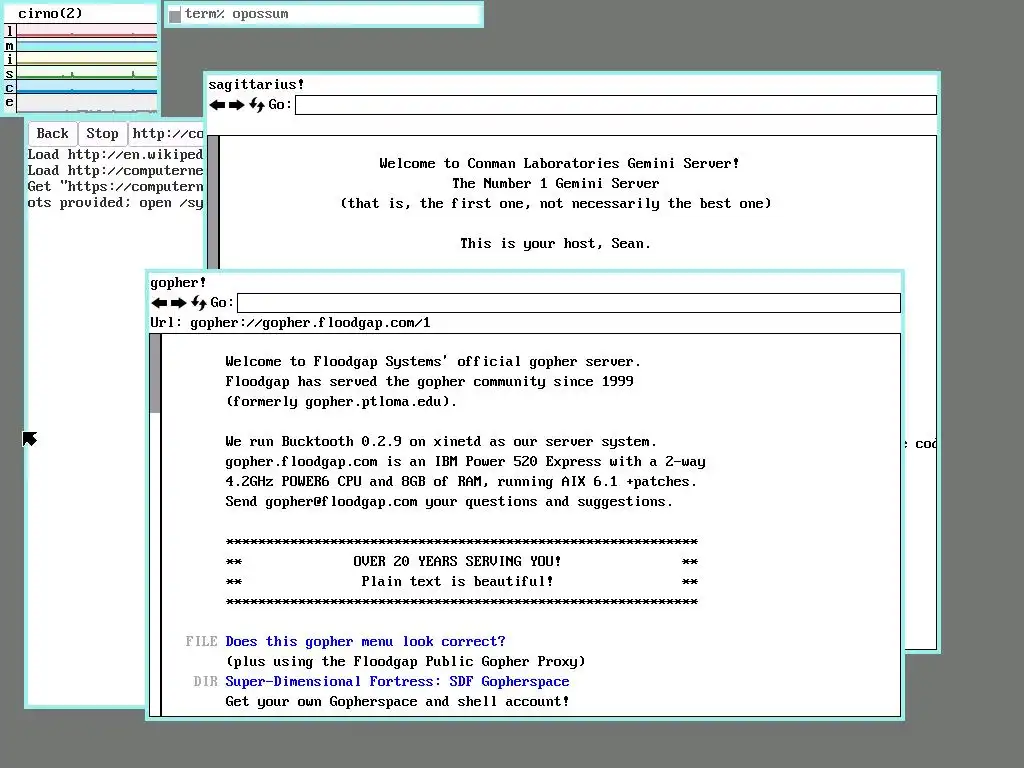This screenshot has height=768, width=1024.
Task: Click 'This is your host, Sean.' text
Action: [x=555, y=244]
